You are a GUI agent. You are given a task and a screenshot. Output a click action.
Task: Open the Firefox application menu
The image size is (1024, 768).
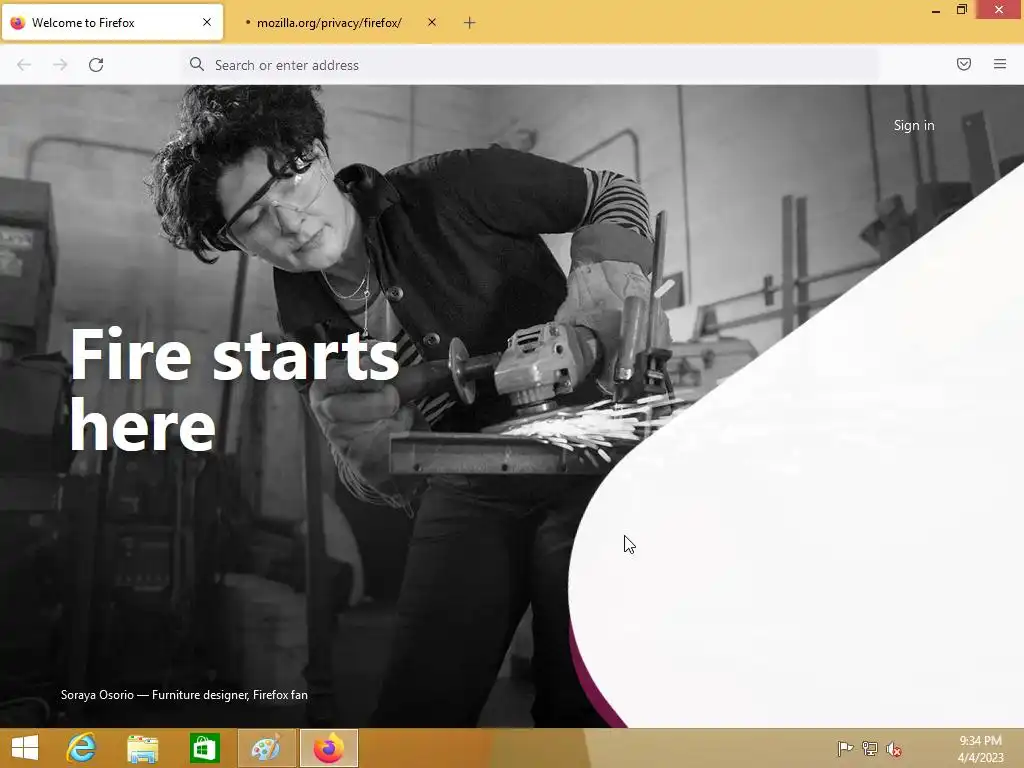1000,64
